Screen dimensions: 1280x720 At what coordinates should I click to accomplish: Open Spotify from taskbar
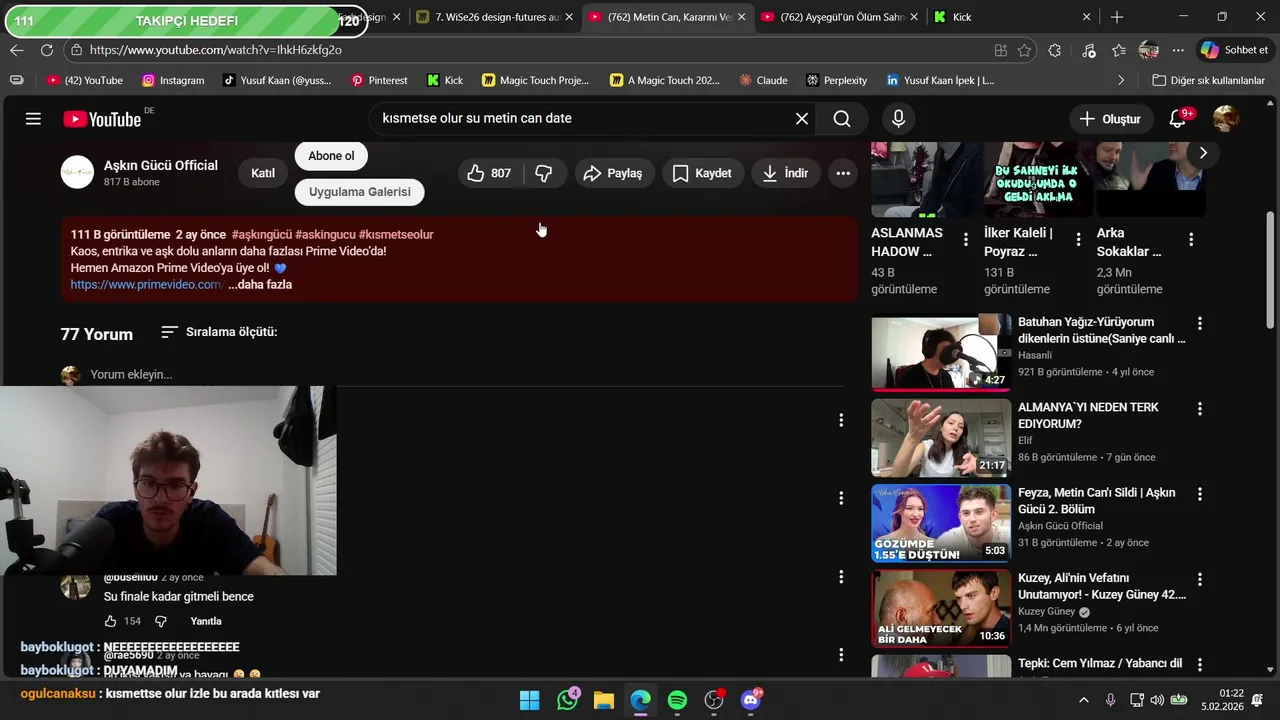[x=677, y=700]
